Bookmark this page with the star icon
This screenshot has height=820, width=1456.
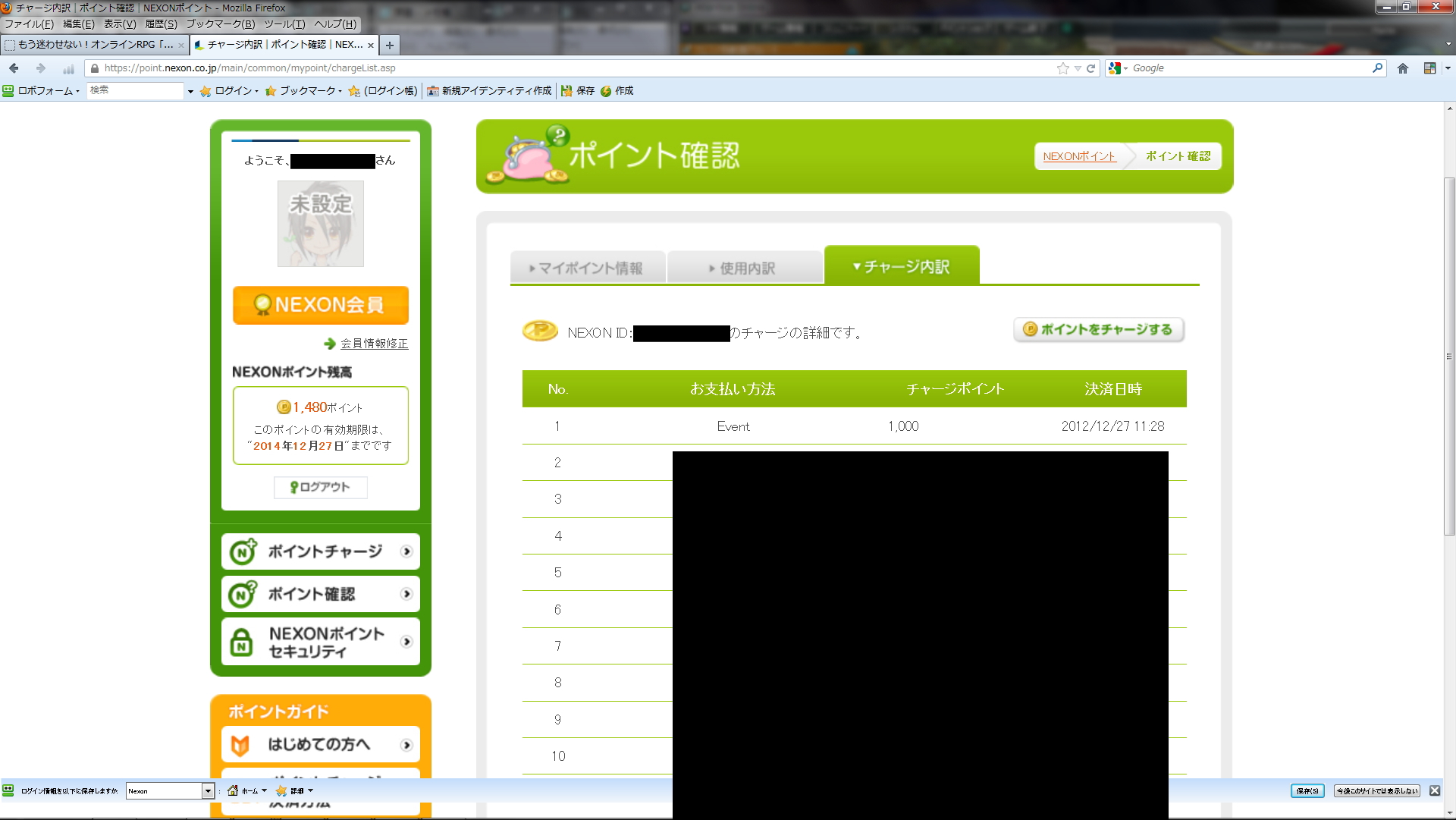tap(1063, 68)
